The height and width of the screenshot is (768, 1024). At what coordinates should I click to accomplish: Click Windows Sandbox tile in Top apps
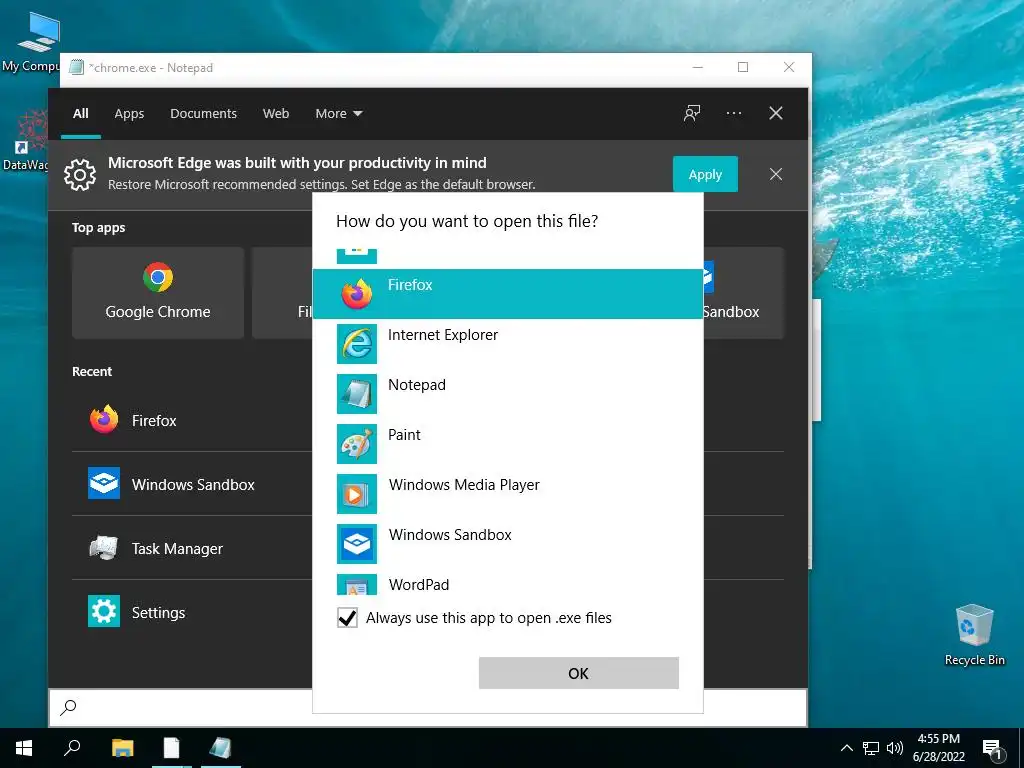[x=743, y=293]
